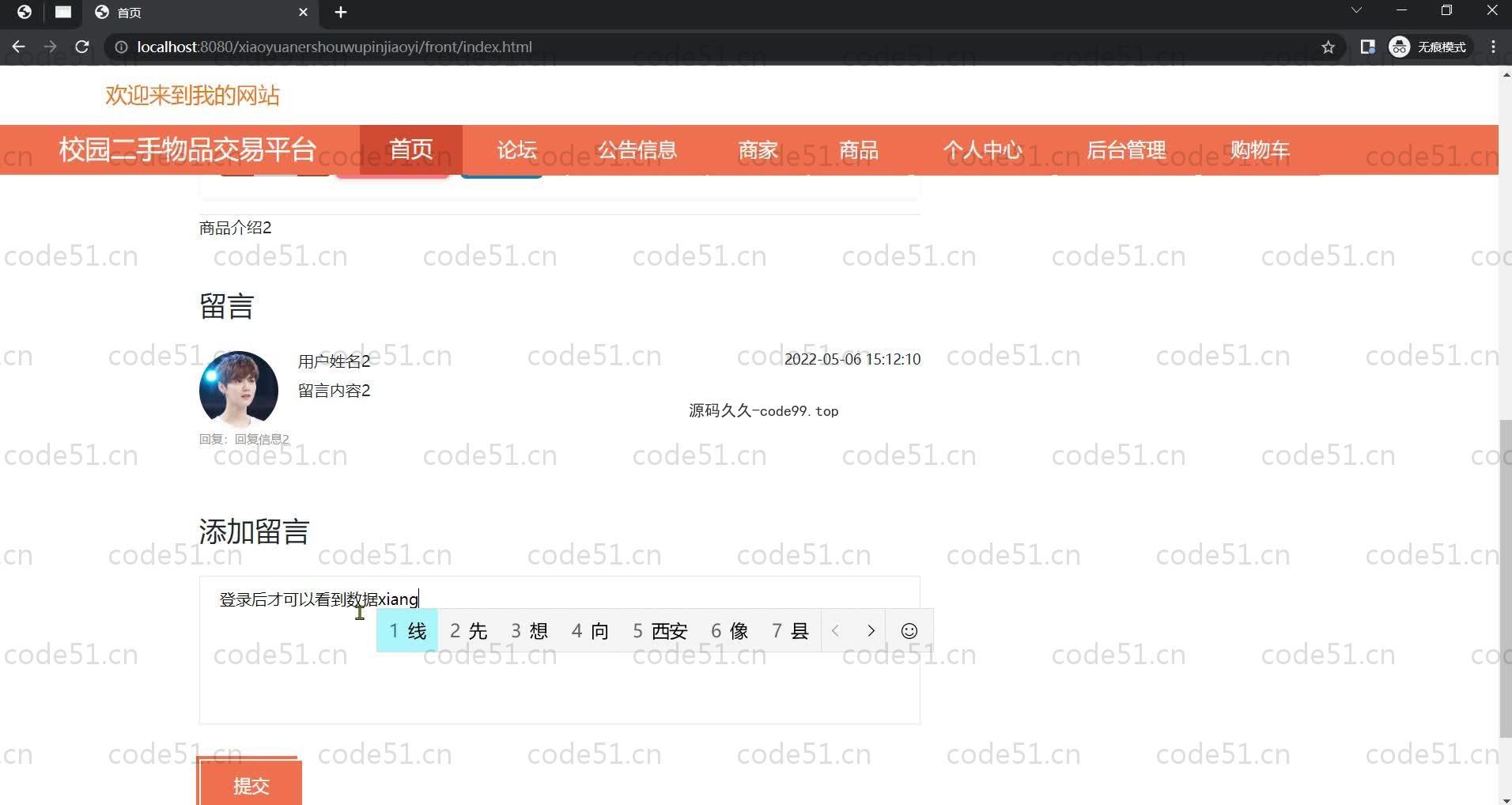This screenshot has height=805, width=1512.
Task: Choose IME candidate 3 想
Action: tap(529, 630)
